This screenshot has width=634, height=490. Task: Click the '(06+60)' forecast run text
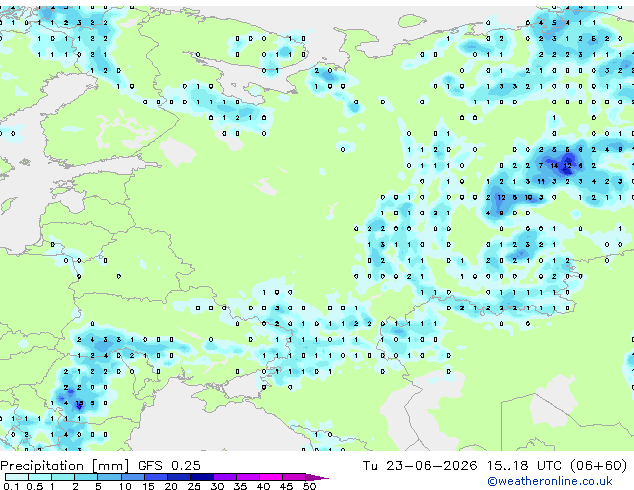pyautogui.click(x=598, y=466)
